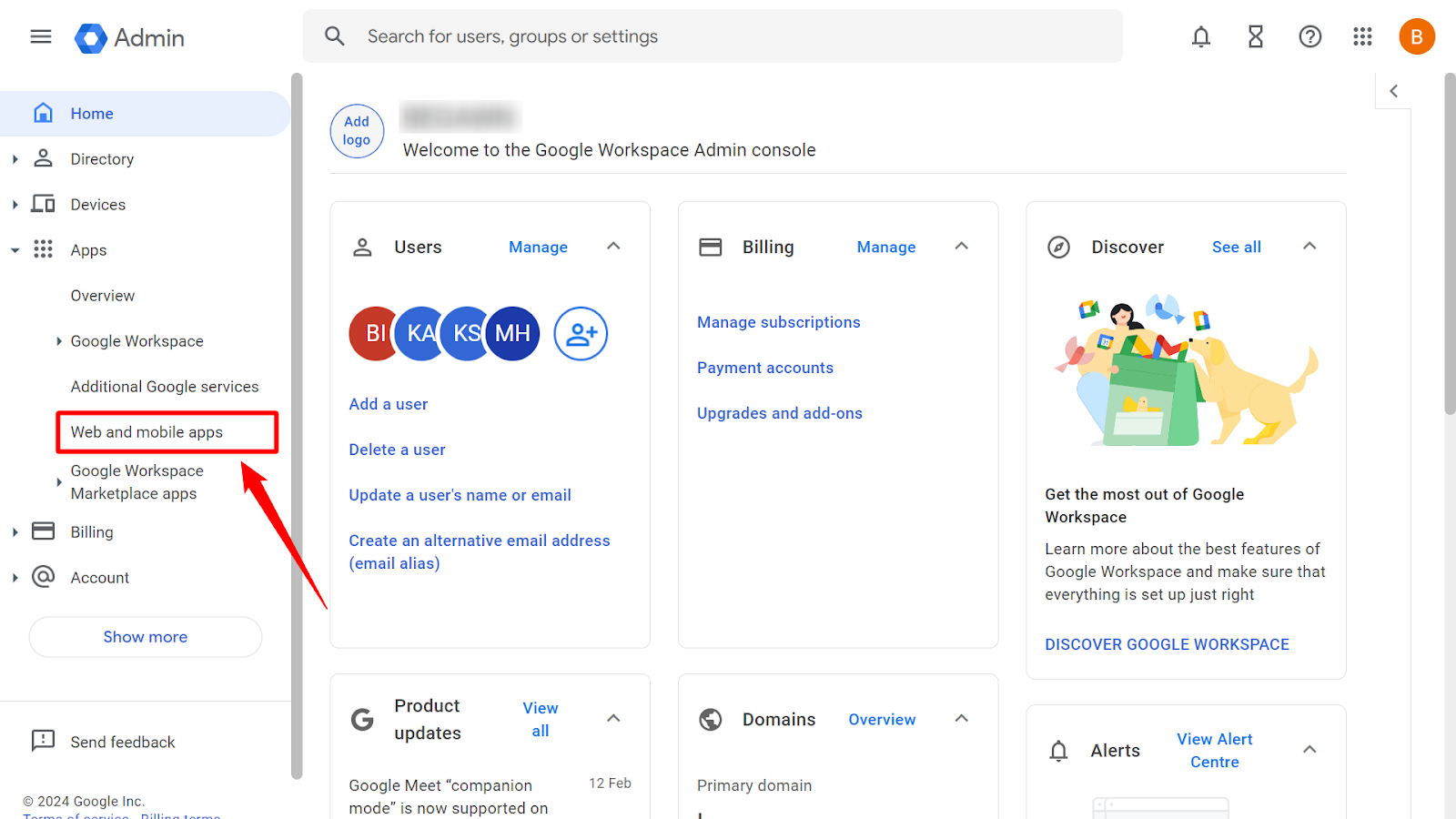Click the Add logo circle

(357, 131)
